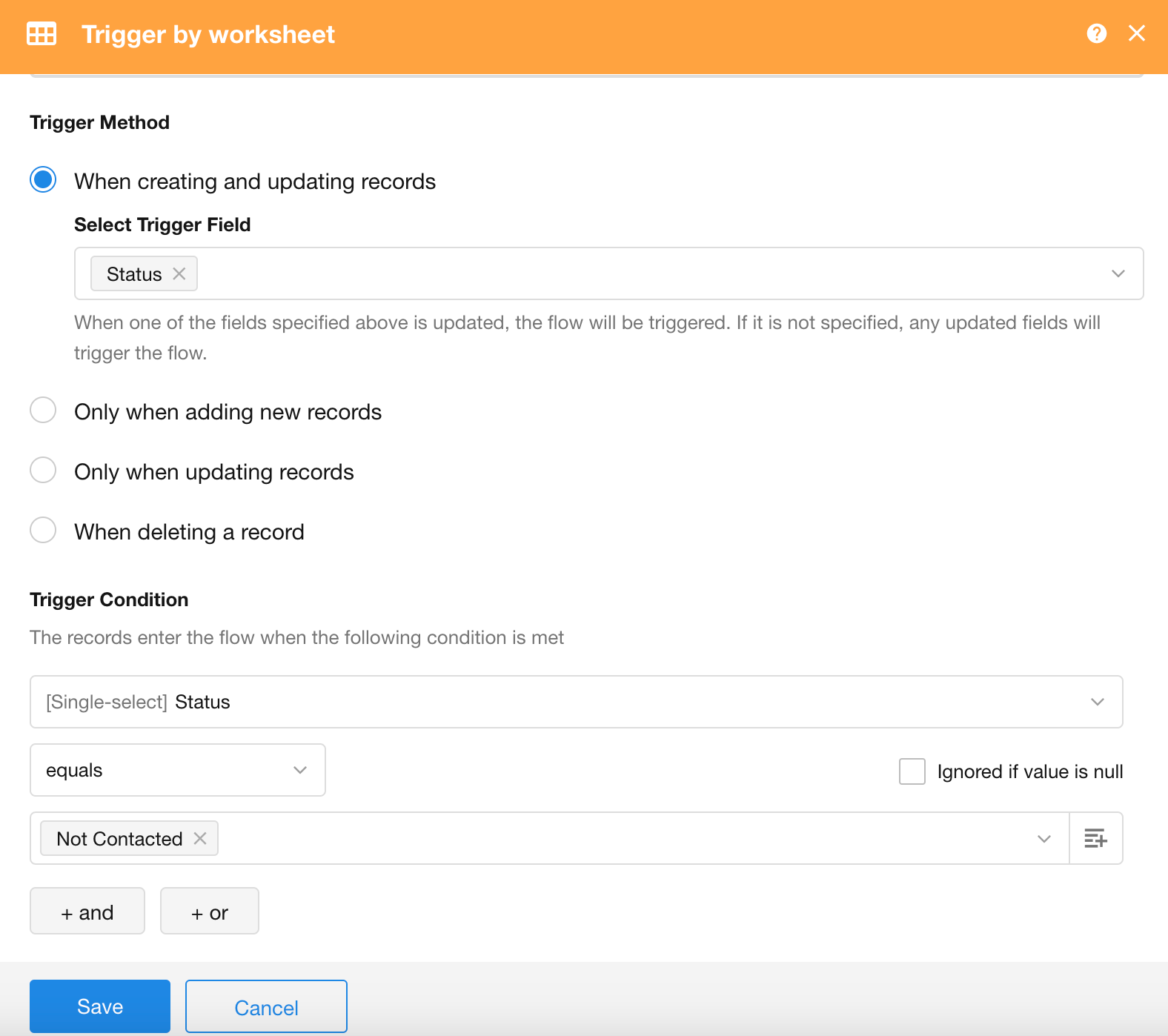The height and width of the screenshot is (1036, 1168).
Task: Remove the Not Contacted value tag
Action: 200,838
